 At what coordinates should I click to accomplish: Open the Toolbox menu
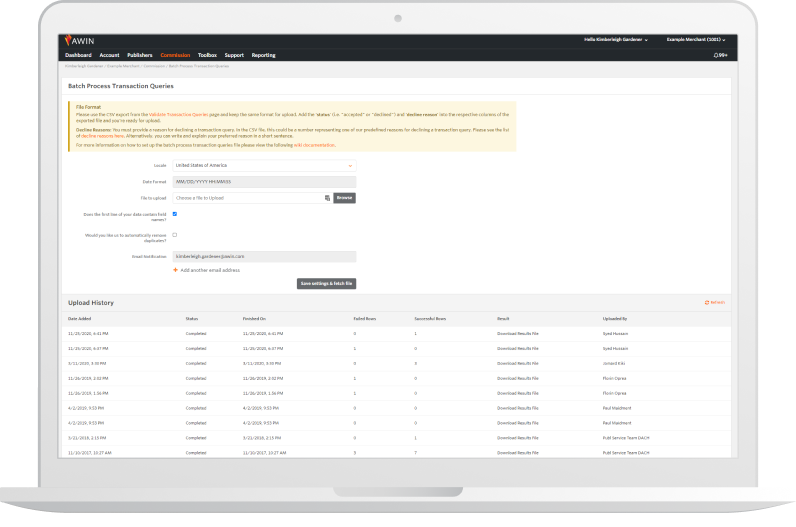[x=207, y=55]
